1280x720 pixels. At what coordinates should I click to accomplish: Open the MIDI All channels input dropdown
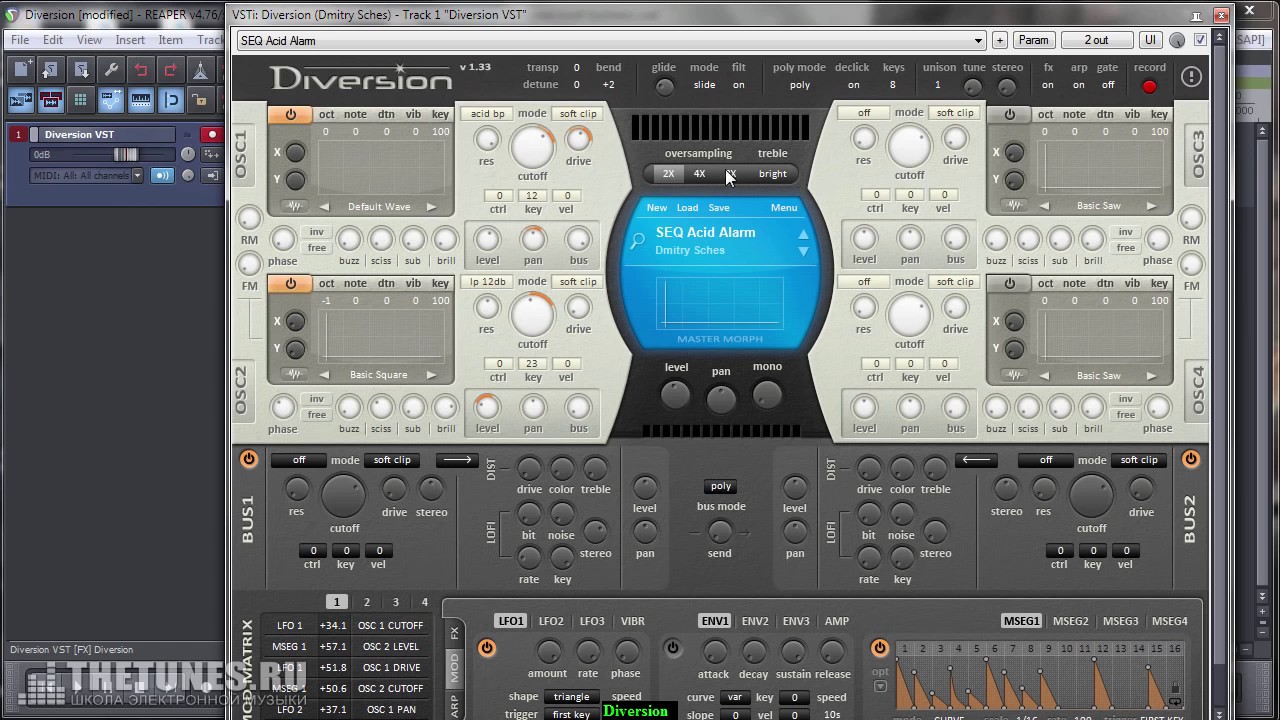(86, 176)
